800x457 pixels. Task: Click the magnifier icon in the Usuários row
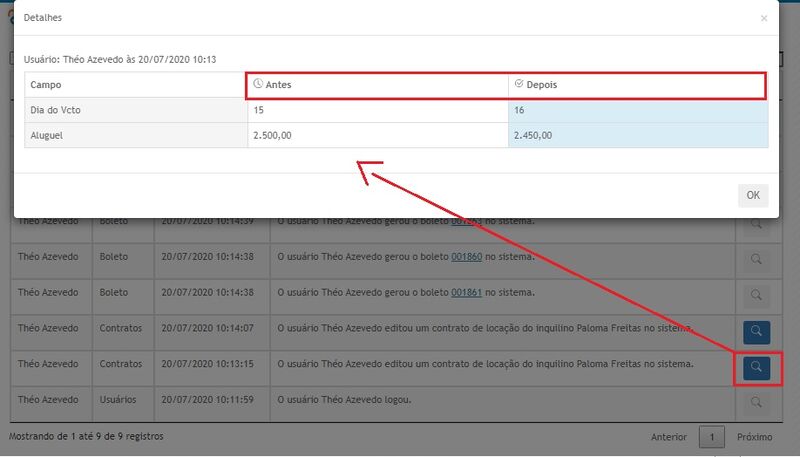coord(756,401)
